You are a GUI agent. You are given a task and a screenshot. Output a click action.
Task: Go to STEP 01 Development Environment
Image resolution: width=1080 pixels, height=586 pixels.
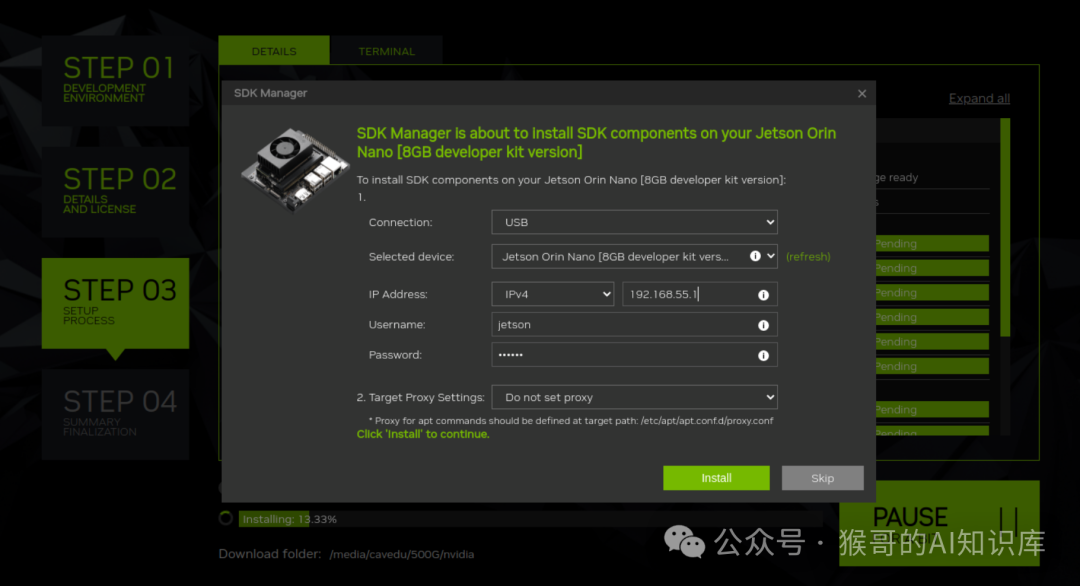point(116,81)
